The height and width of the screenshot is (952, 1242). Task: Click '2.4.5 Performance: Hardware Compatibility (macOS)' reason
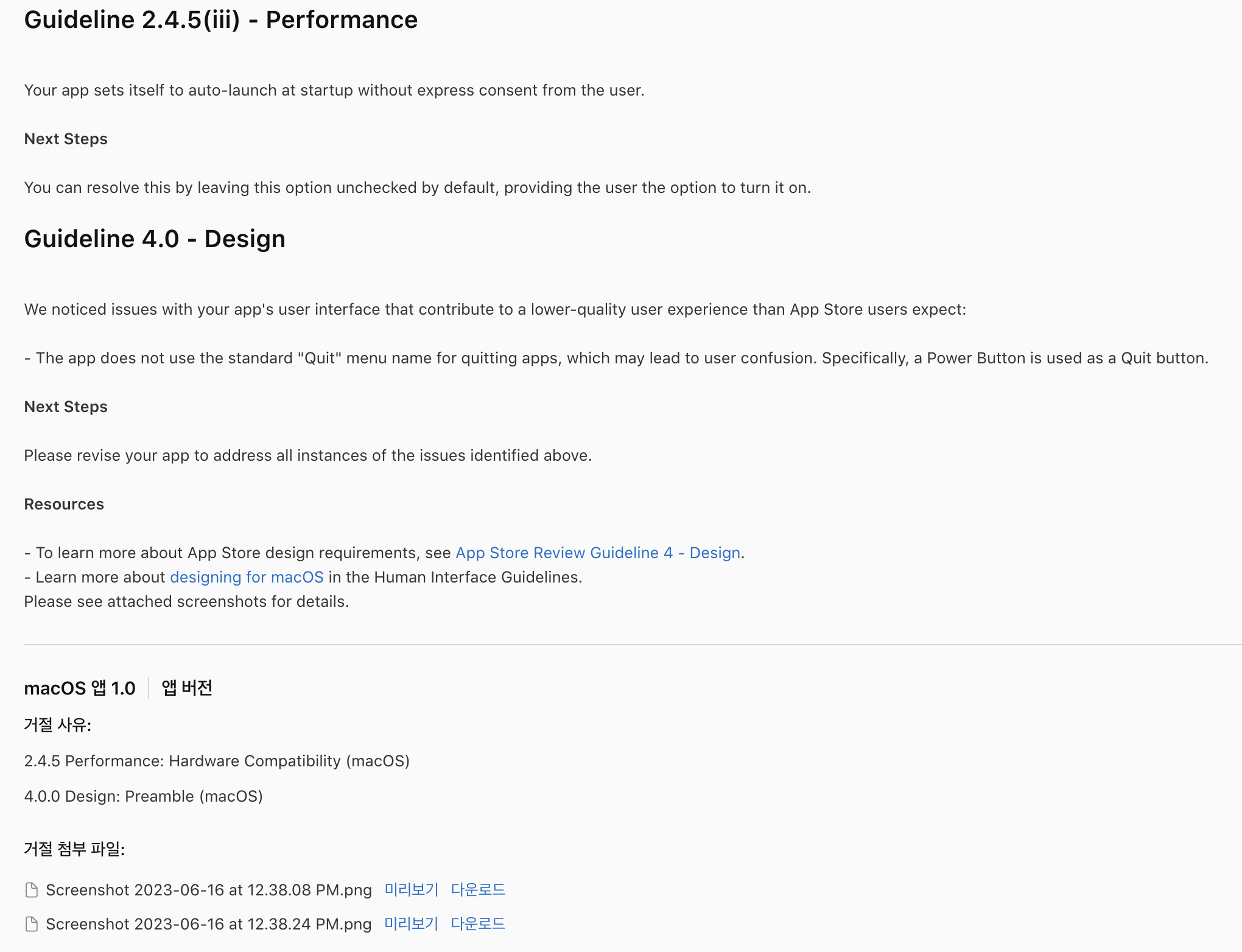[217, 761]
